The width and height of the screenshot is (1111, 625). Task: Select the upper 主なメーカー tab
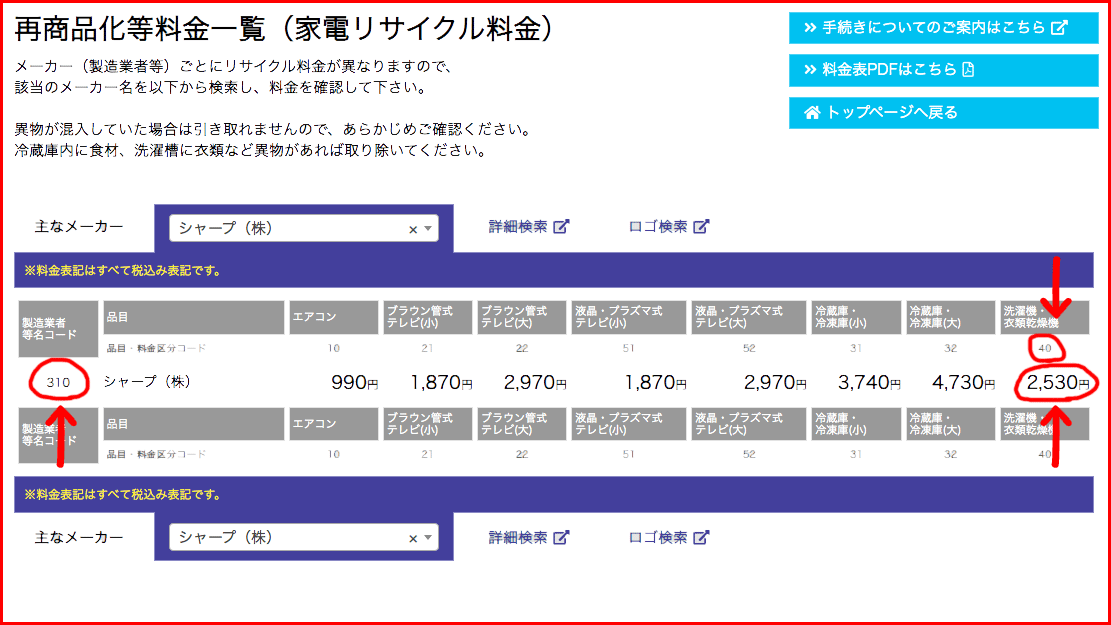79,227
